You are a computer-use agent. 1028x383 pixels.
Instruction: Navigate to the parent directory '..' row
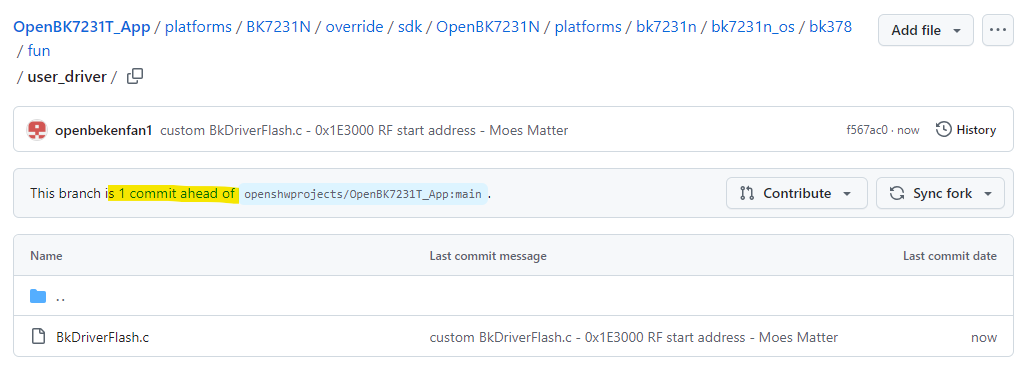[513, 296]
